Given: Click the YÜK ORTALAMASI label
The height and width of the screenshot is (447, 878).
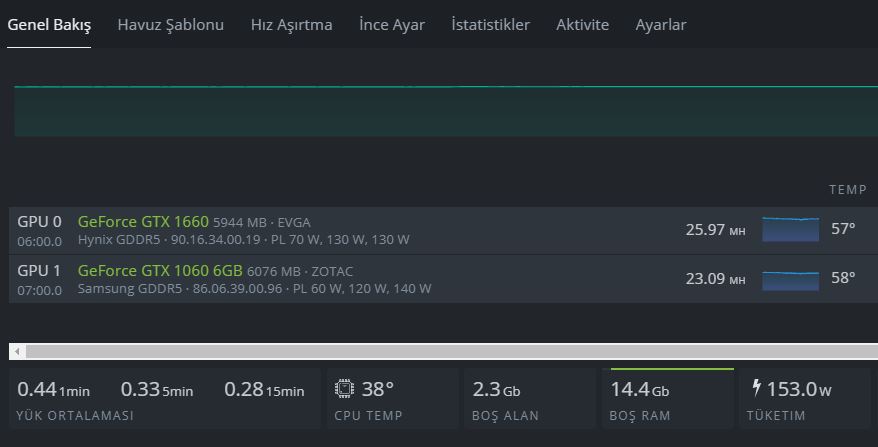Looking at the screenshot, I should point(75,416).
